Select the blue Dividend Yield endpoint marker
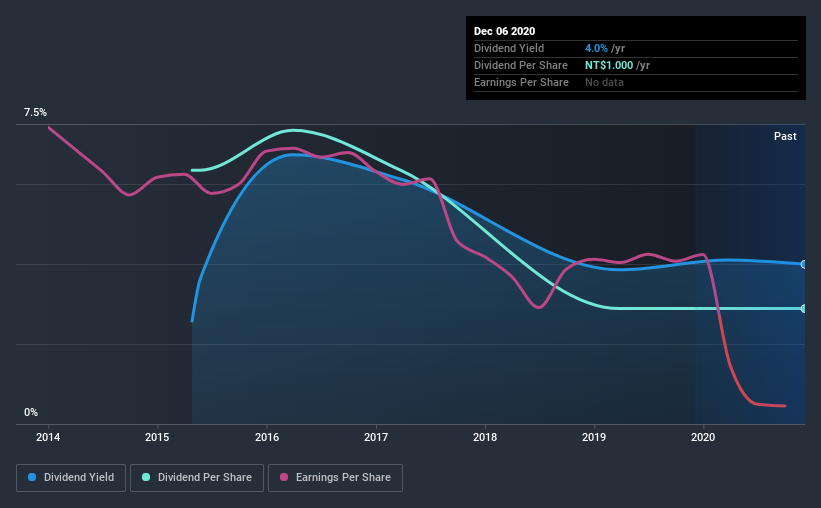The height and width of the screenshot is (508, 821). pos(803,264)
